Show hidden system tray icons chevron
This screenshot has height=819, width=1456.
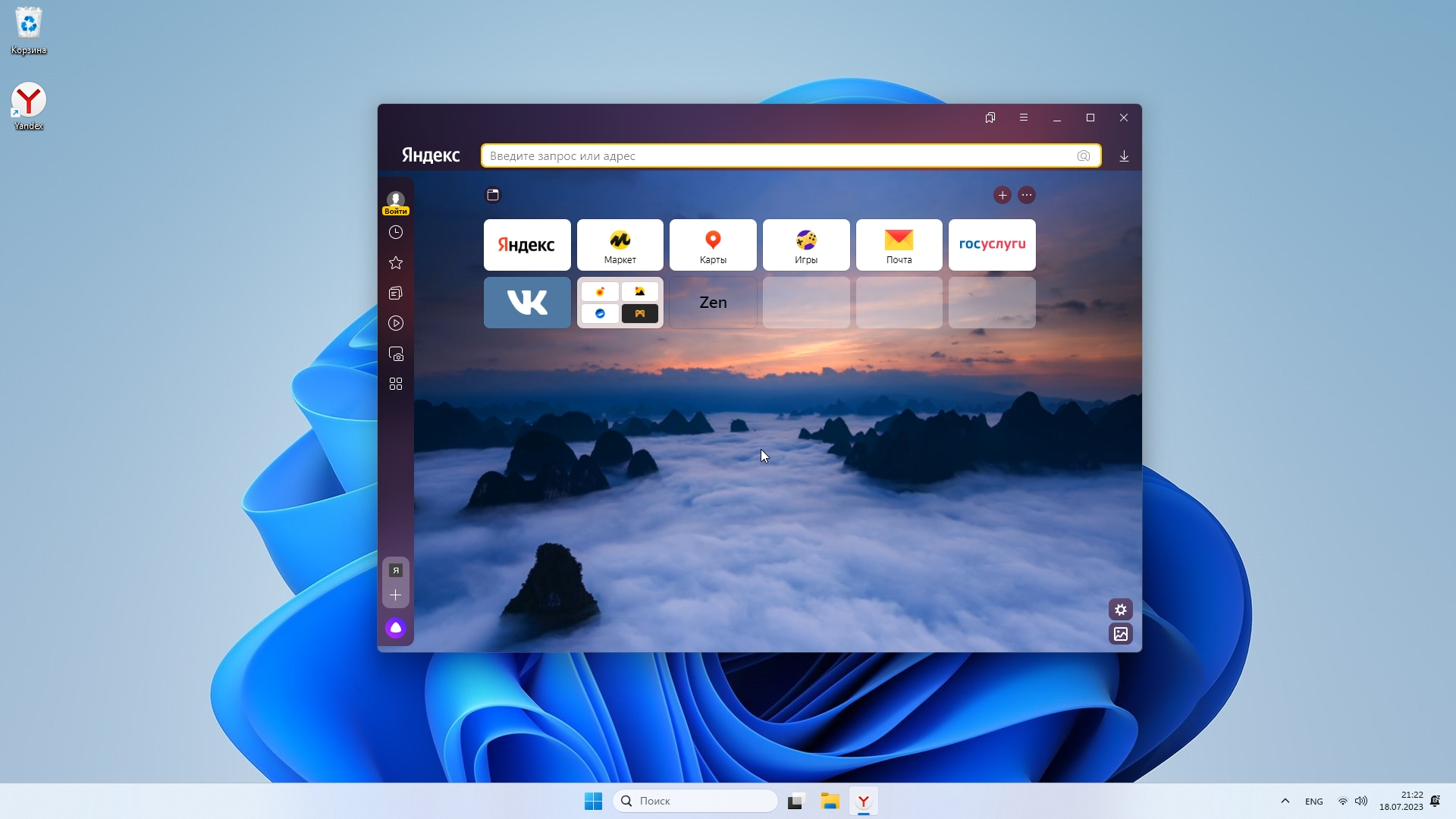click(1285, 801)
